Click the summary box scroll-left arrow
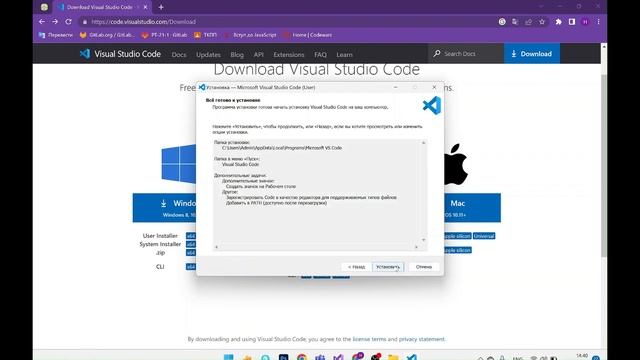This screenshot has width=640, height=360. pyautogui.click(x=216, y=247)
